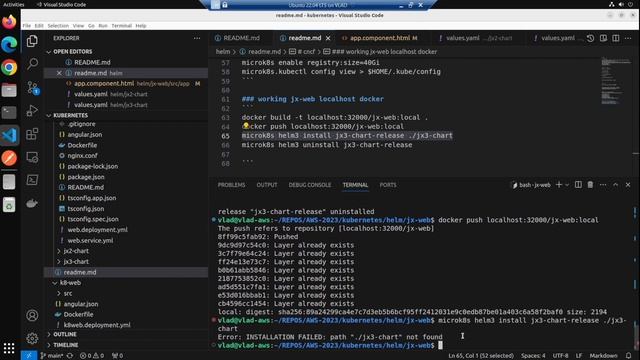Switch to app.component.html editor tab
The width and height of the screenshot is (640, 360).
coord(380,38)
